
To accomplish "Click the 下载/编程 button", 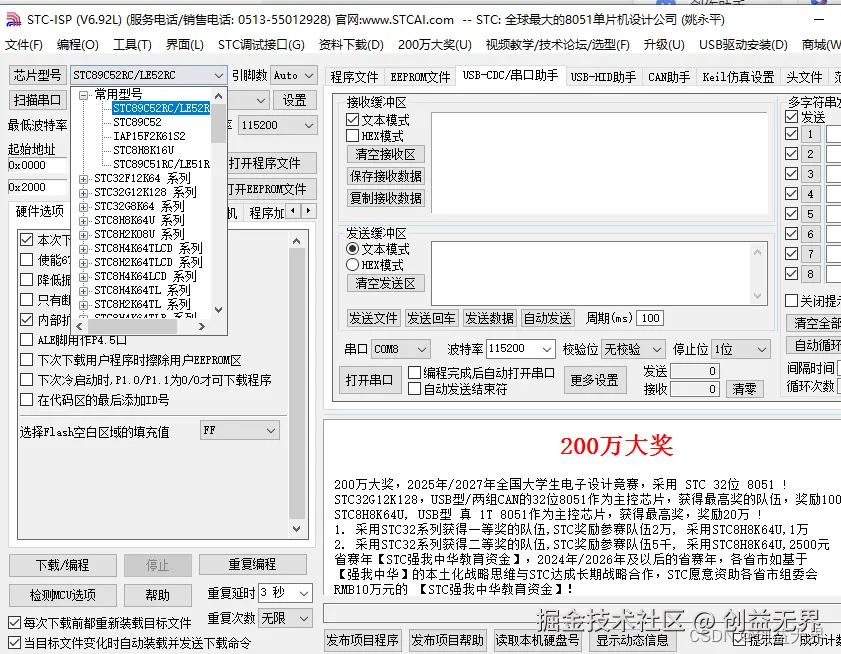I will [x=63, y=565].
